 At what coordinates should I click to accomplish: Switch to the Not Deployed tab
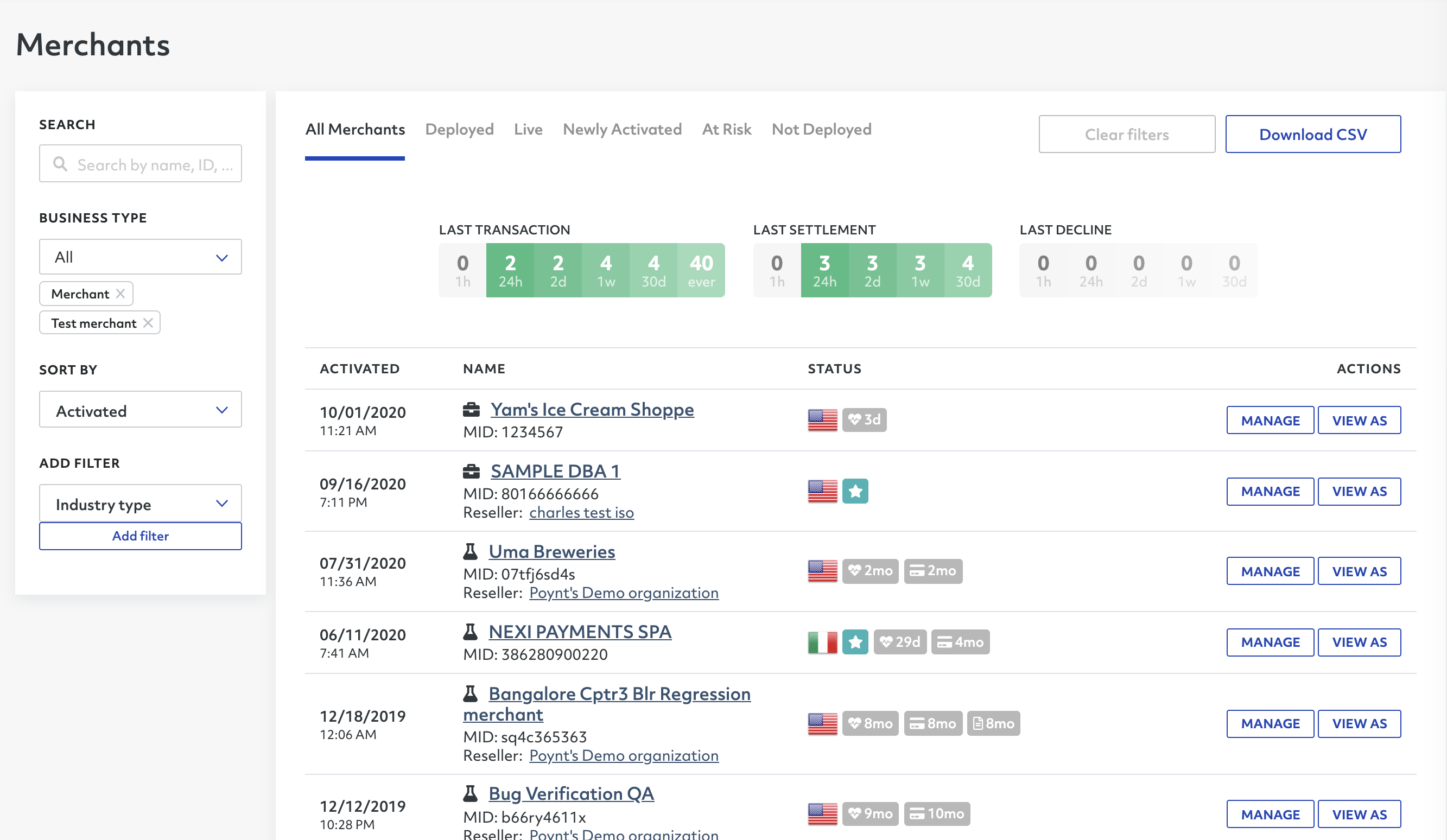click(821, 129)
